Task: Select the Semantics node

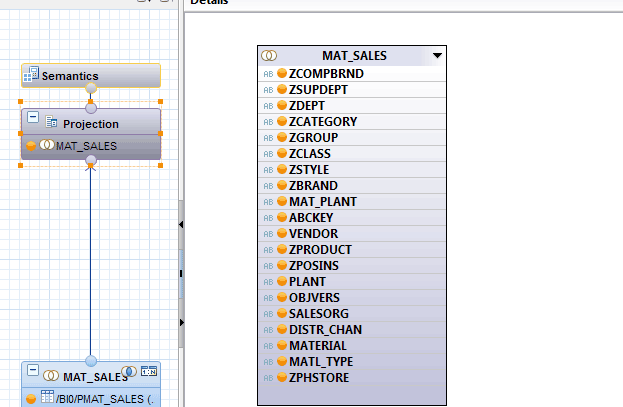Action: pyautogui.click(x=91, y=76)
